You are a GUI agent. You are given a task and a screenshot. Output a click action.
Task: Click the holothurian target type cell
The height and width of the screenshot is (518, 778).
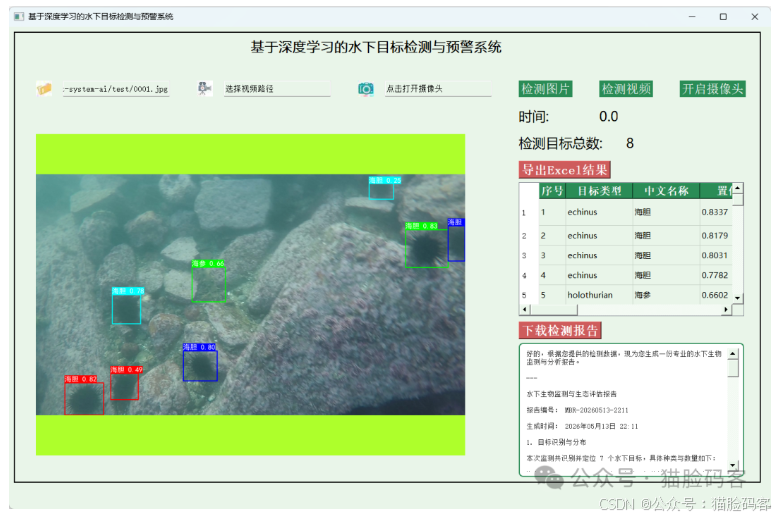(599, 295)
